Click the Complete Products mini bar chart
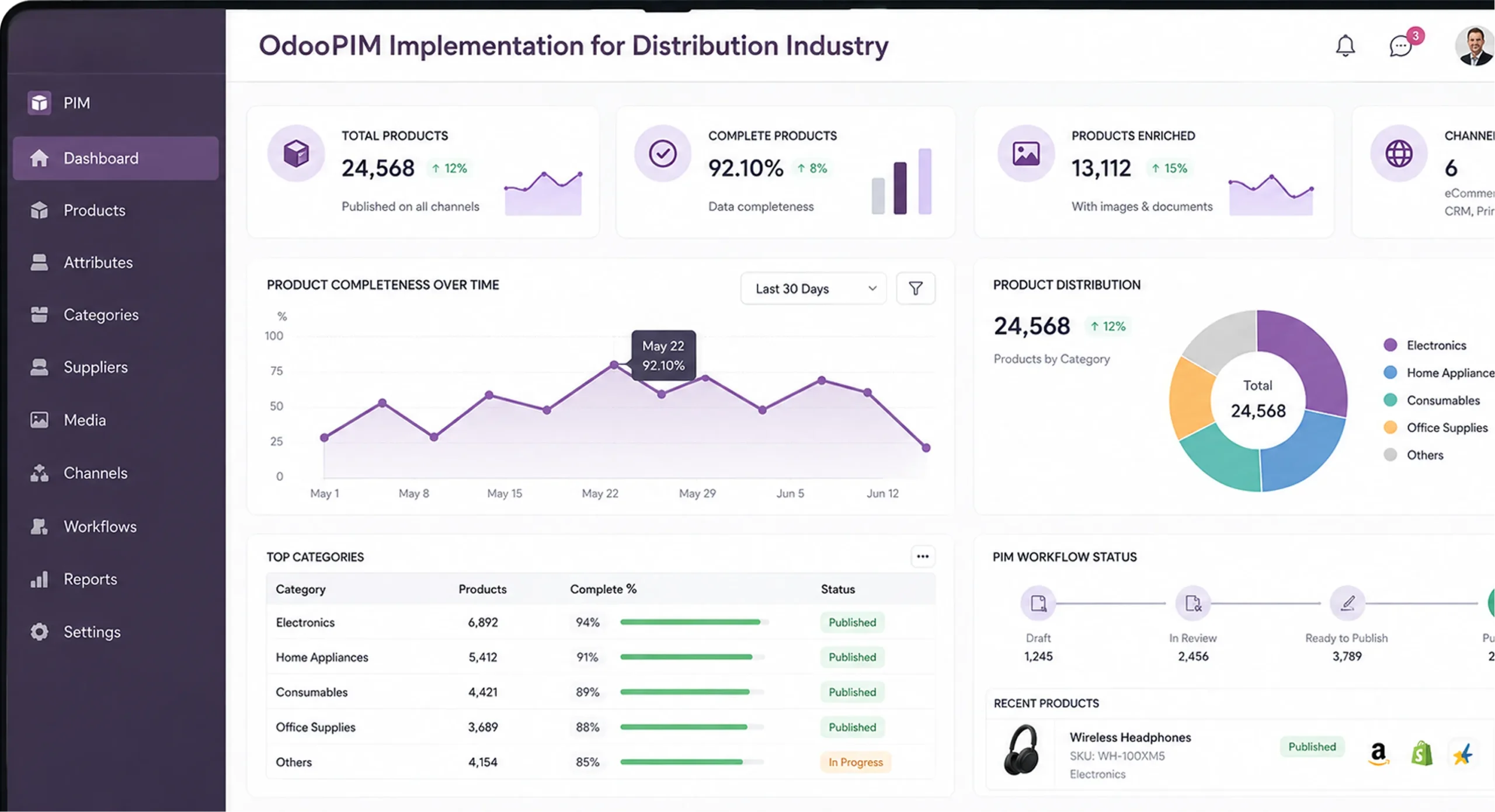The width and height of the screenshot is (1495, 812). tap(902, 181)
